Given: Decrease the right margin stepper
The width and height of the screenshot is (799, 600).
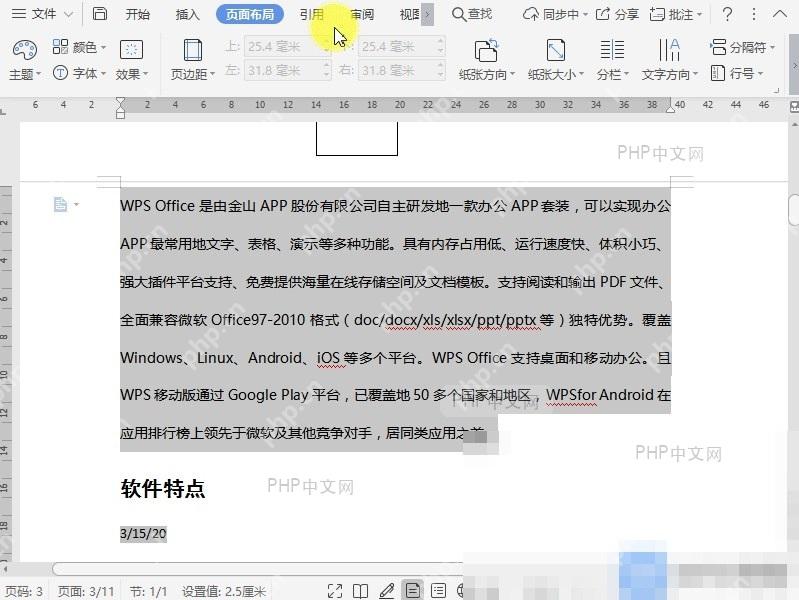Looking at the screenshot, I should pos(440,75).
